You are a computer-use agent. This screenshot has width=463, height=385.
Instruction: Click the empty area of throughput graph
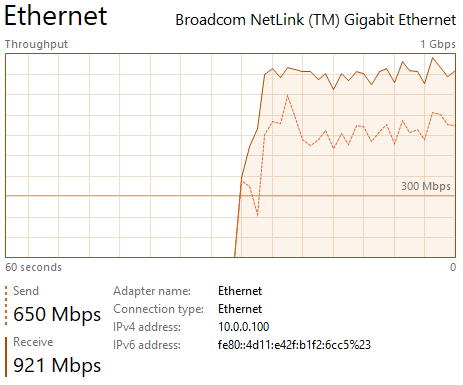coord(120,133)
